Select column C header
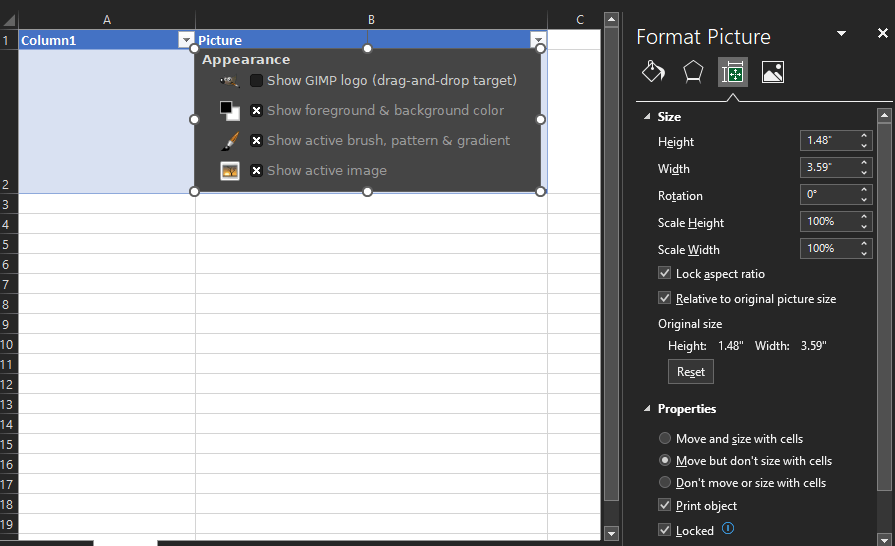Viewport: 895px width, 546px height. tap(579, 20)
